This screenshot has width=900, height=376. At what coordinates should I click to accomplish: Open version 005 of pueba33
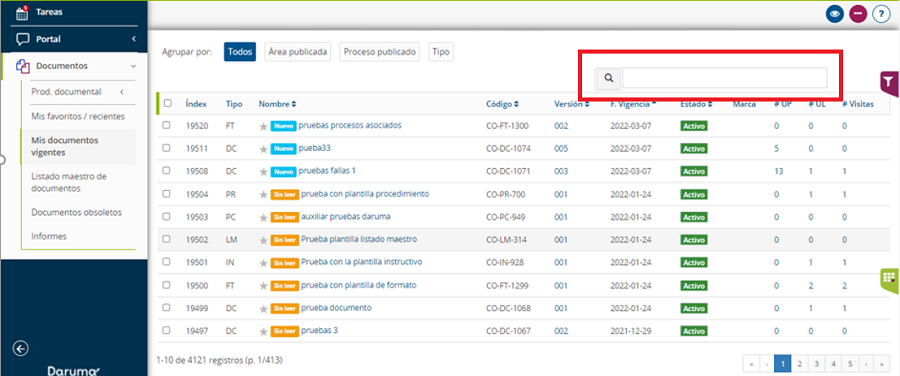click(x=561, y=149)
